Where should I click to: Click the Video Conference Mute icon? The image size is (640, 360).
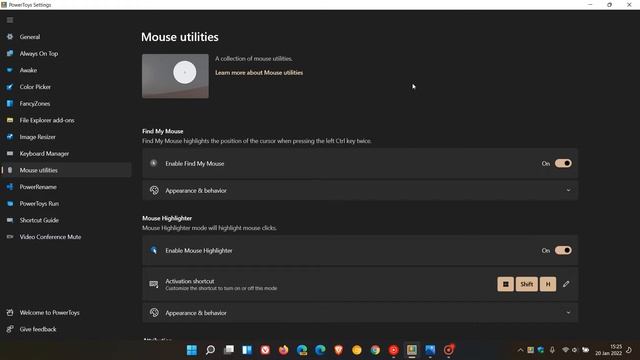(10, 237)
